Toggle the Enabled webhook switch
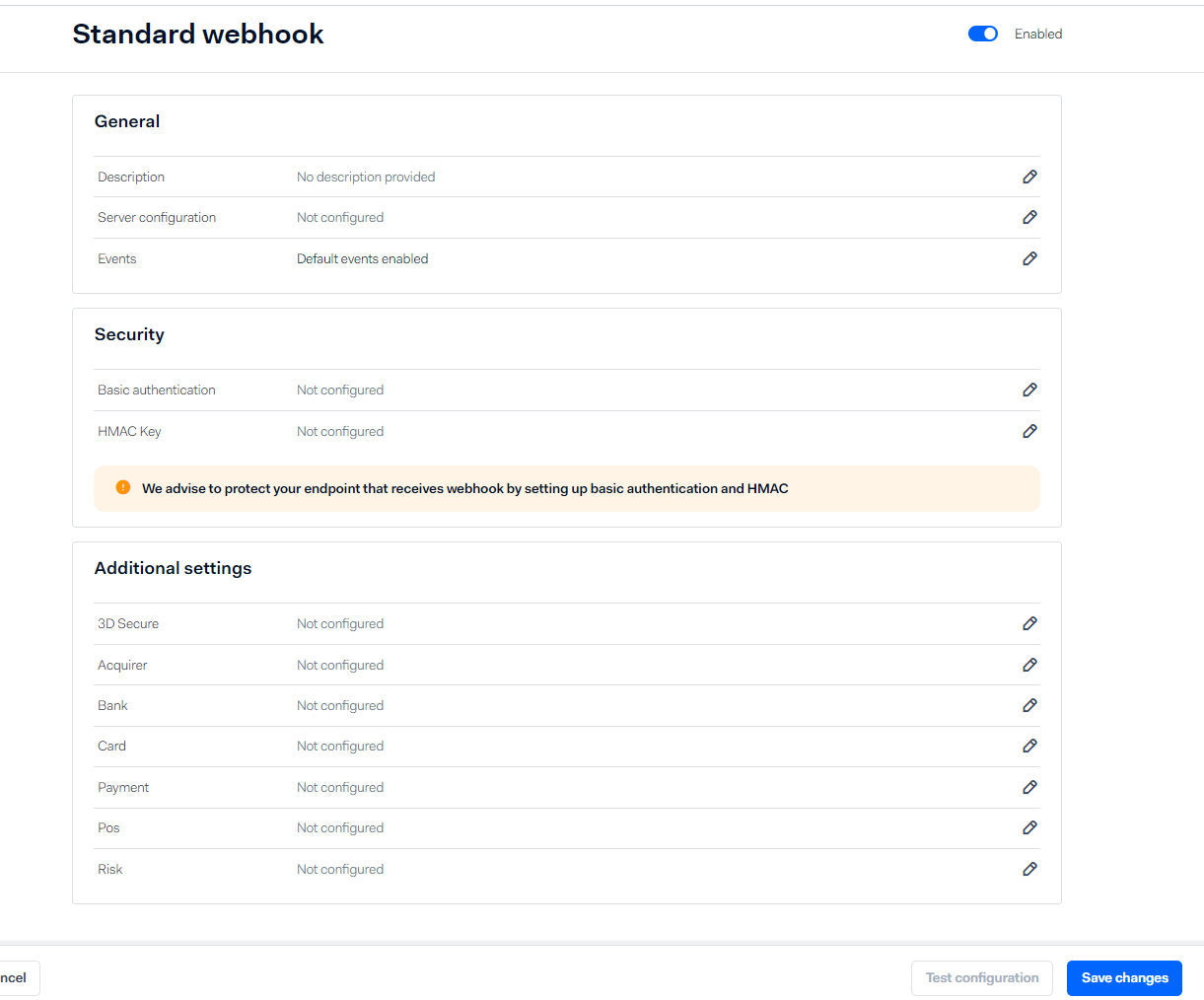 coord(983,34)
